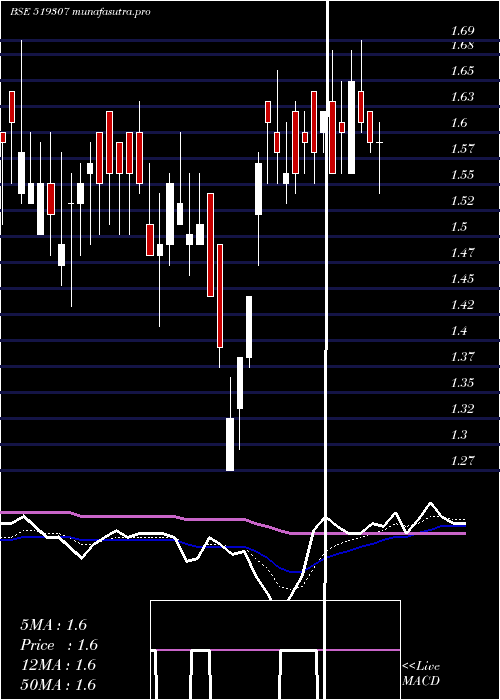Click the 1.4 price axis label
Viewport: 500px width, 700px height.
pyautogui.click(x=458, y=331)
